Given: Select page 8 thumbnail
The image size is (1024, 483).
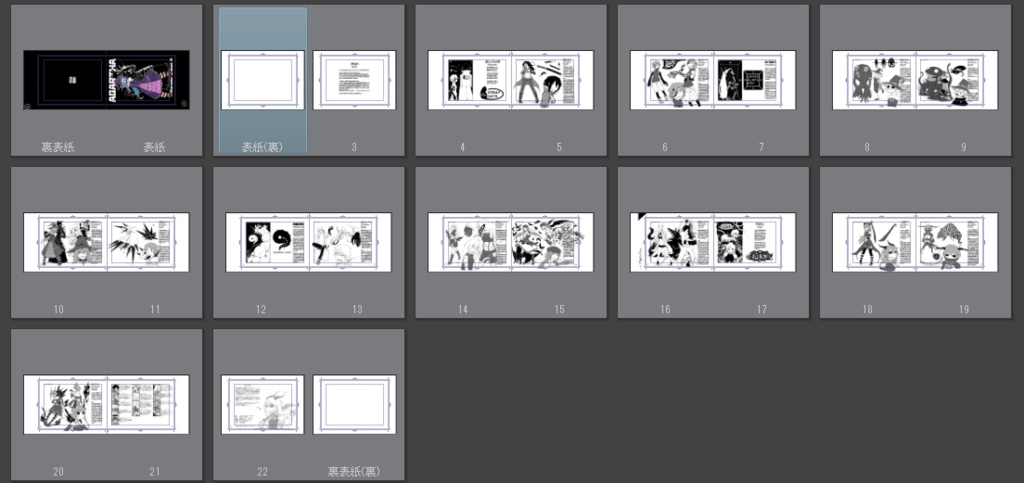Looking at the screenshot, I should click(x=874, y=80).
